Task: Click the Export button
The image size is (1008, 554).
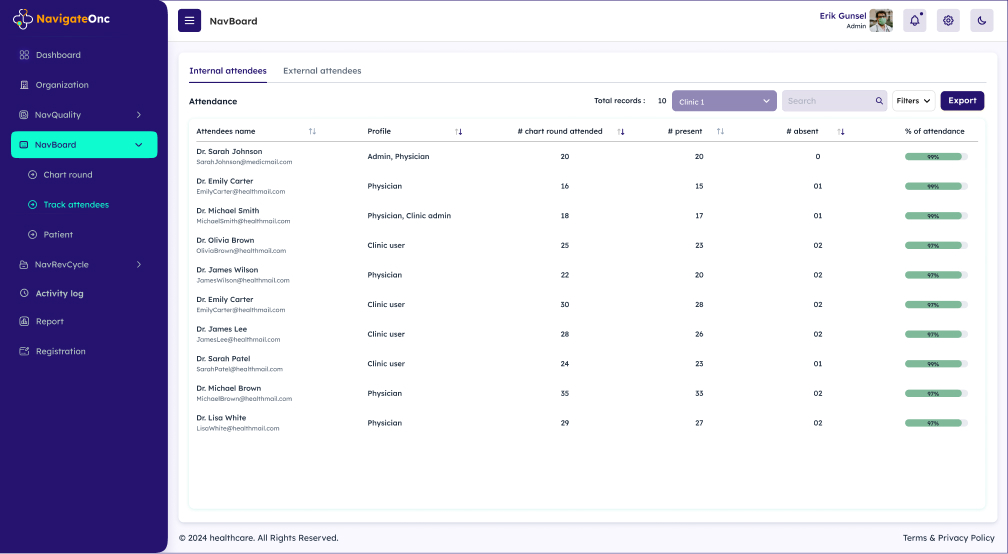Action: click(962, 101)
